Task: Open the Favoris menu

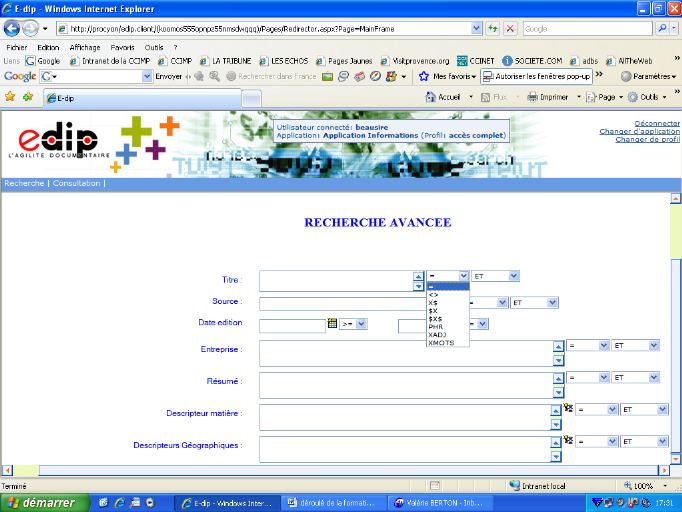Action: [122, 47]
